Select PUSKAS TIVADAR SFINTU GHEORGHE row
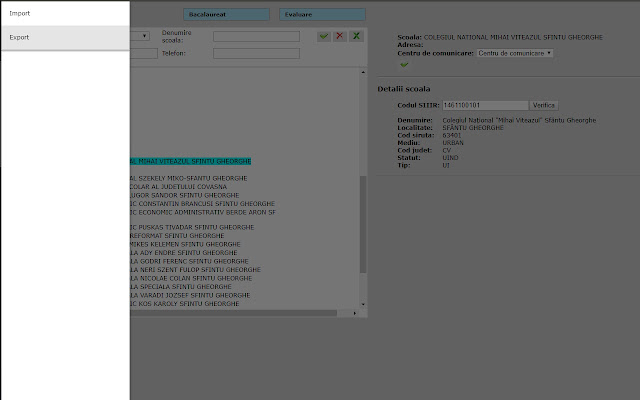Screen dimensions: 640x400 coord(192,227)
